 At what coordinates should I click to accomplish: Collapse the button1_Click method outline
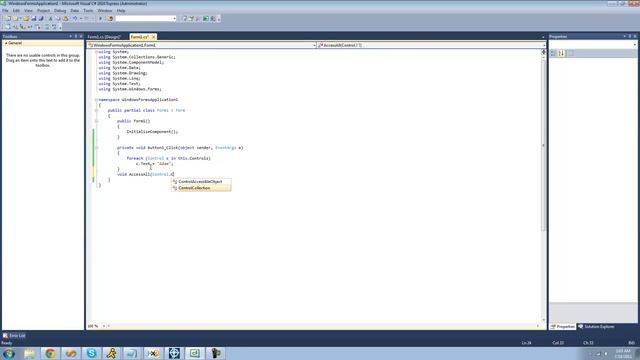96,147
